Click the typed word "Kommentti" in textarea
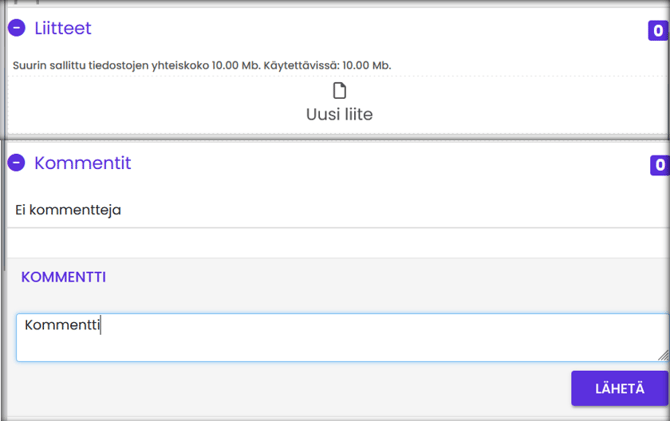Screen dimensions: 670x421 [x=62, y=325]
